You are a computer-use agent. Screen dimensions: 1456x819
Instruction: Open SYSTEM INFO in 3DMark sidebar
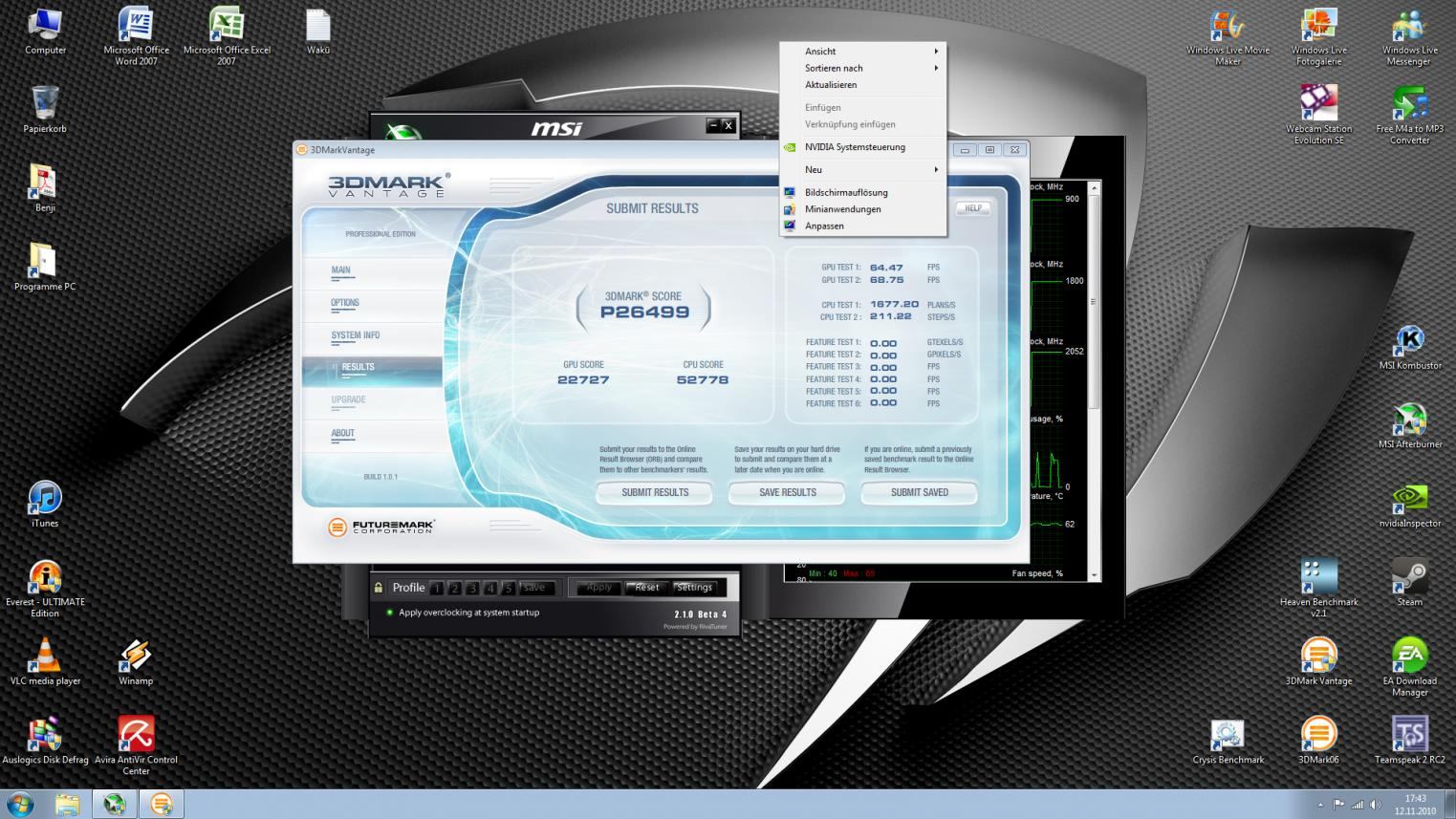[356, 335]
